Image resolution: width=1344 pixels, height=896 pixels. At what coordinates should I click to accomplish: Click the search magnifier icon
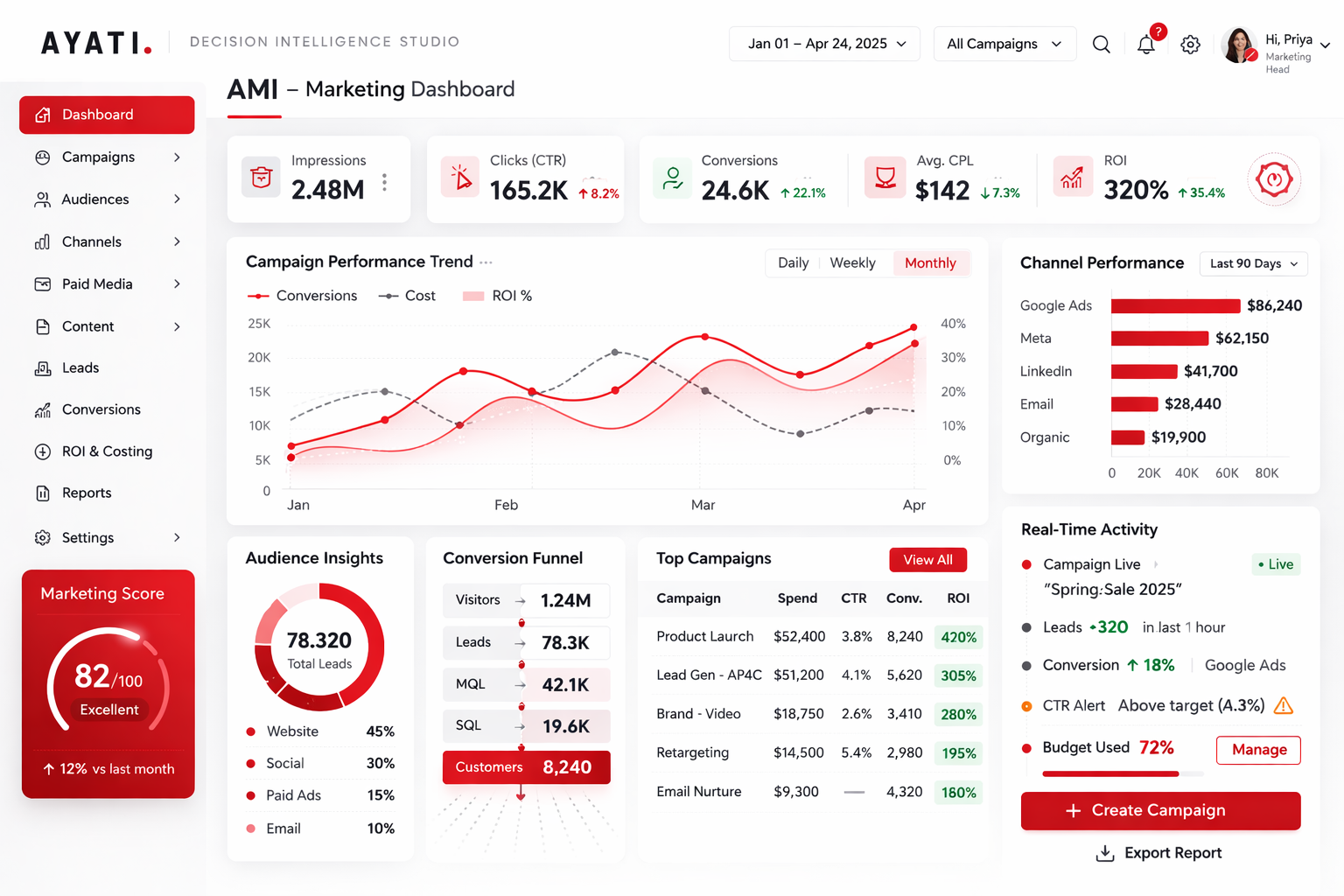click(1102, 43)
